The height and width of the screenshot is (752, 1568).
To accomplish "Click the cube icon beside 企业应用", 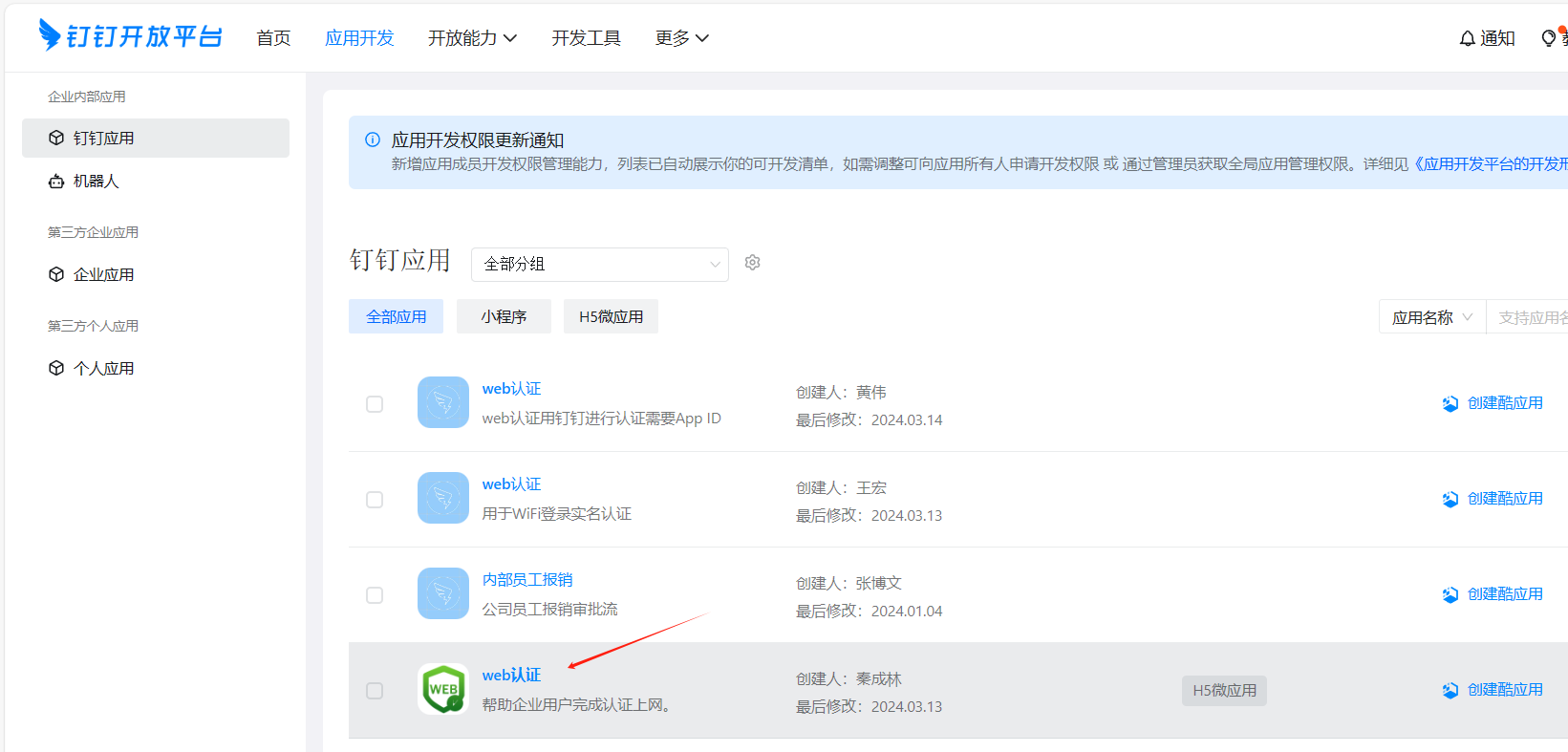I will [x=56, y=274].
